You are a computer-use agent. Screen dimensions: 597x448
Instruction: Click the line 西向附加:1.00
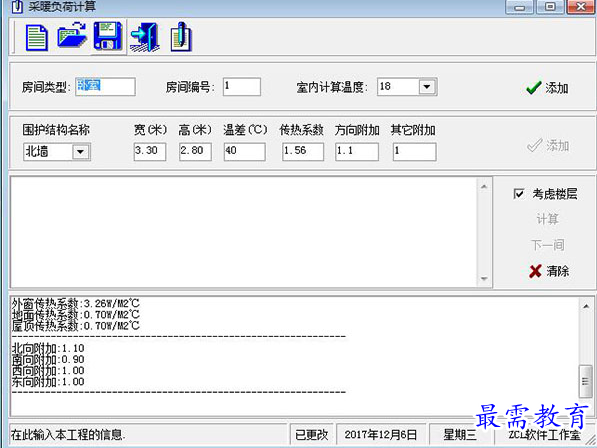(48, 370)
